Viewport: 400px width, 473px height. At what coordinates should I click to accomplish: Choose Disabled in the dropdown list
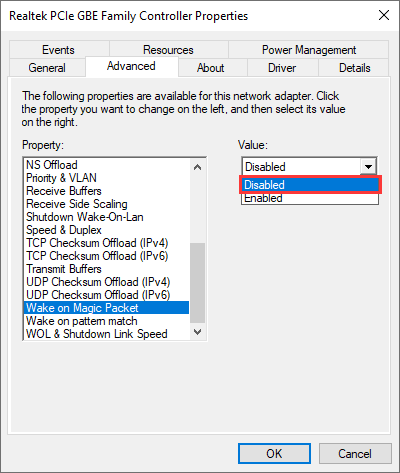tap(310, 185)
